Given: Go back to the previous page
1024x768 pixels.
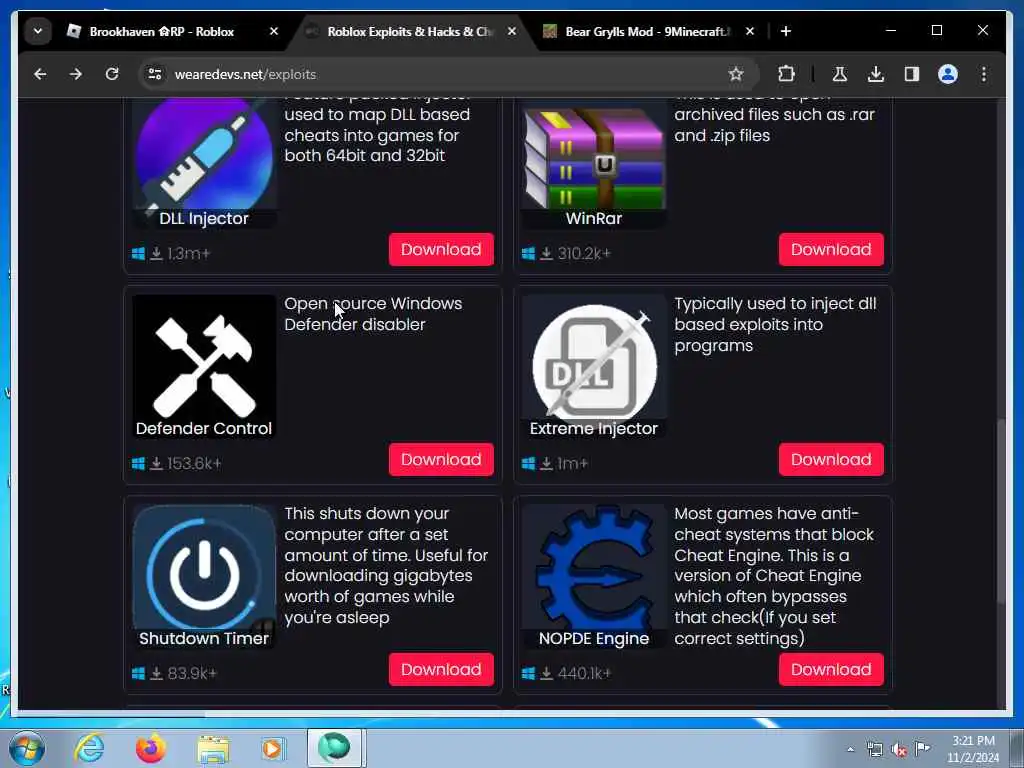Looking at the screenshot, I should (40, 74).
